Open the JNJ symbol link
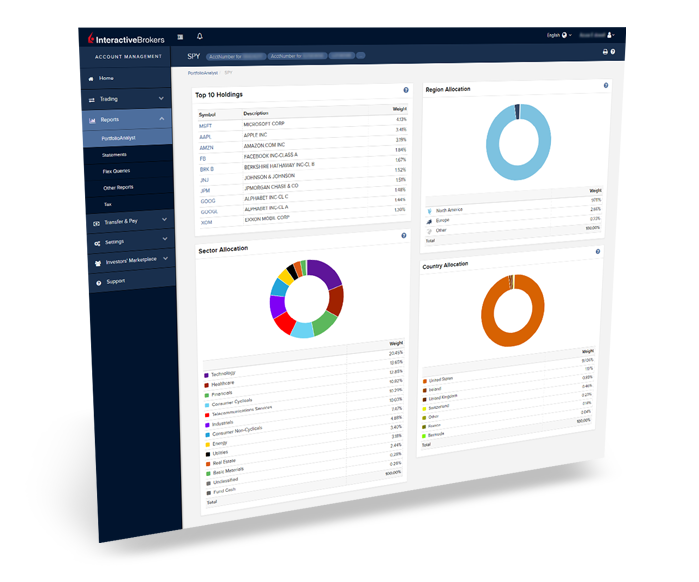The width and height of the screenshot is (699, 582). pos(204,180)
